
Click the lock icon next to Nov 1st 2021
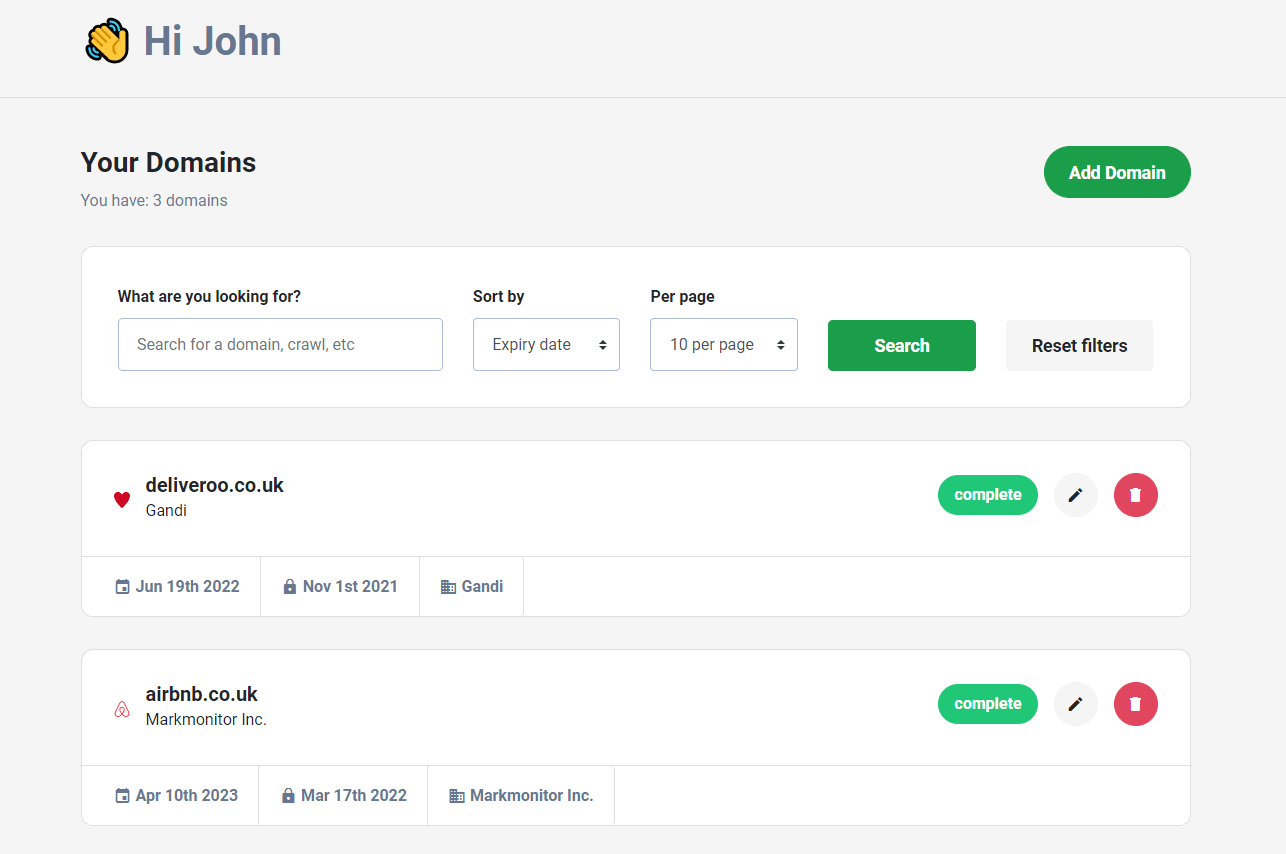290,587
